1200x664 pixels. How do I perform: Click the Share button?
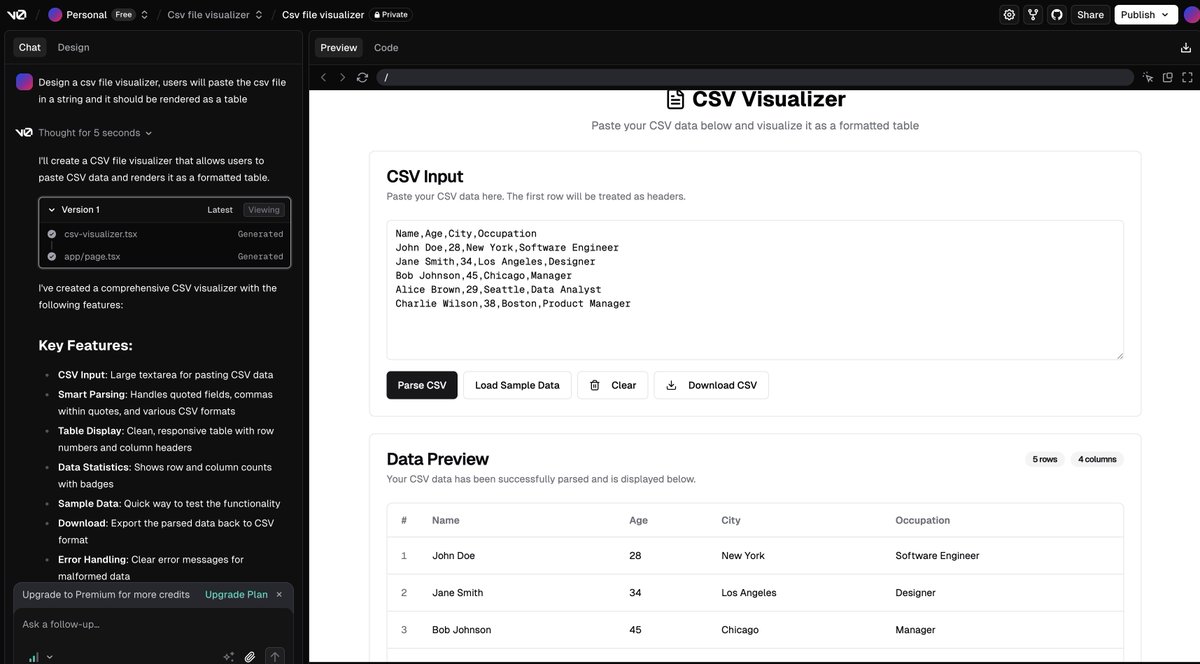coord(1090,15)
